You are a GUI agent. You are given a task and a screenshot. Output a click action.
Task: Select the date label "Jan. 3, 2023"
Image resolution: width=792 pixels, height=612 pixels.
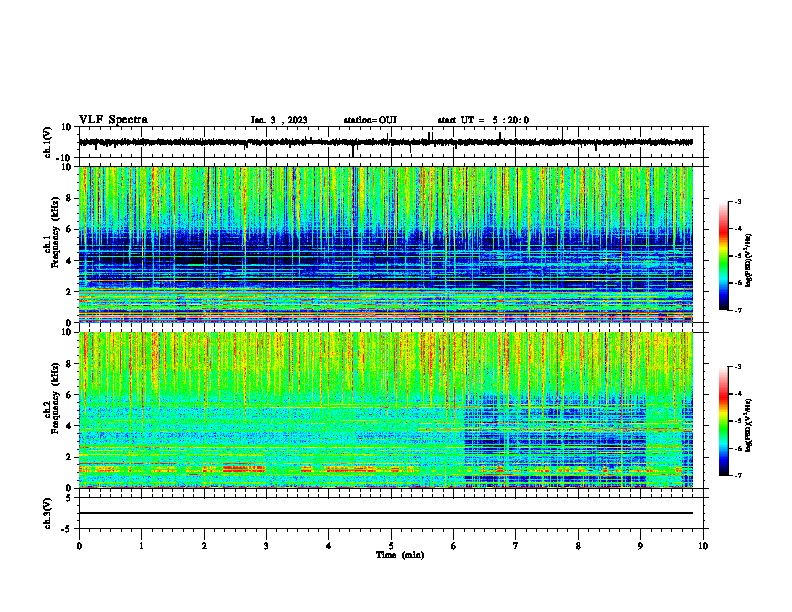coord(279,120)
